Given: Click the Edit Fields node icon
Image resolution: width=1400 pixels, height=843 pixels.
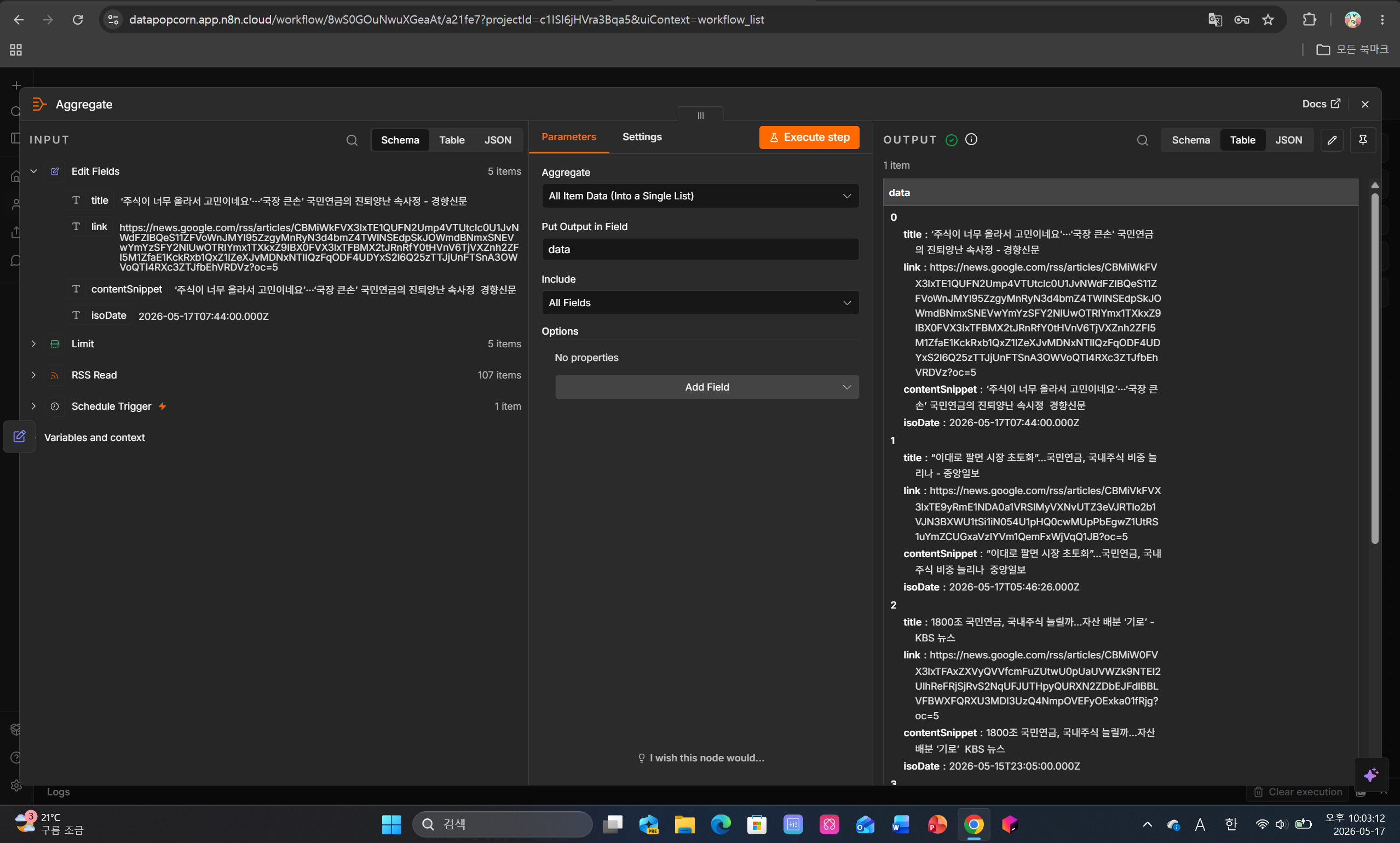Looking at the screenshot, I should click(x=55, y=171).
